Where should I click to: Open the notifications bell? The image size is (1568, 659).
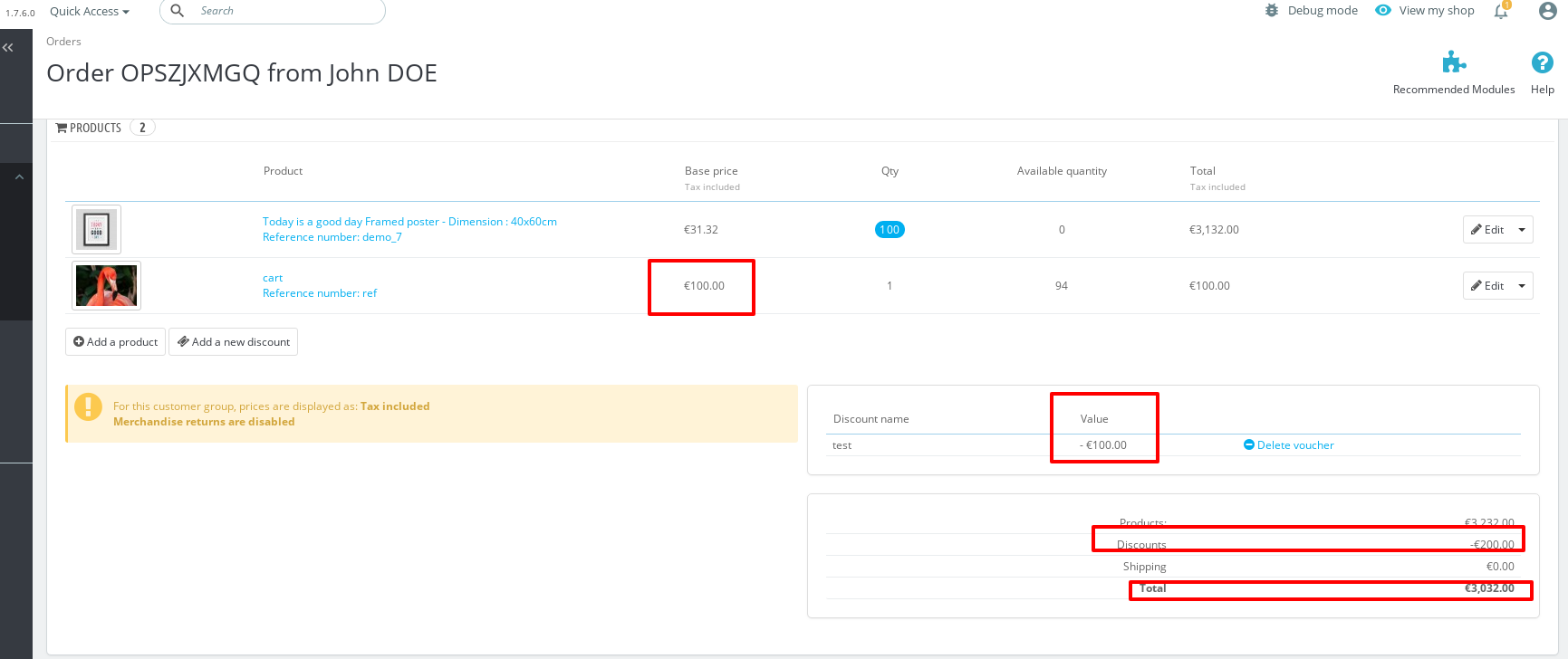coord(1501,11)
